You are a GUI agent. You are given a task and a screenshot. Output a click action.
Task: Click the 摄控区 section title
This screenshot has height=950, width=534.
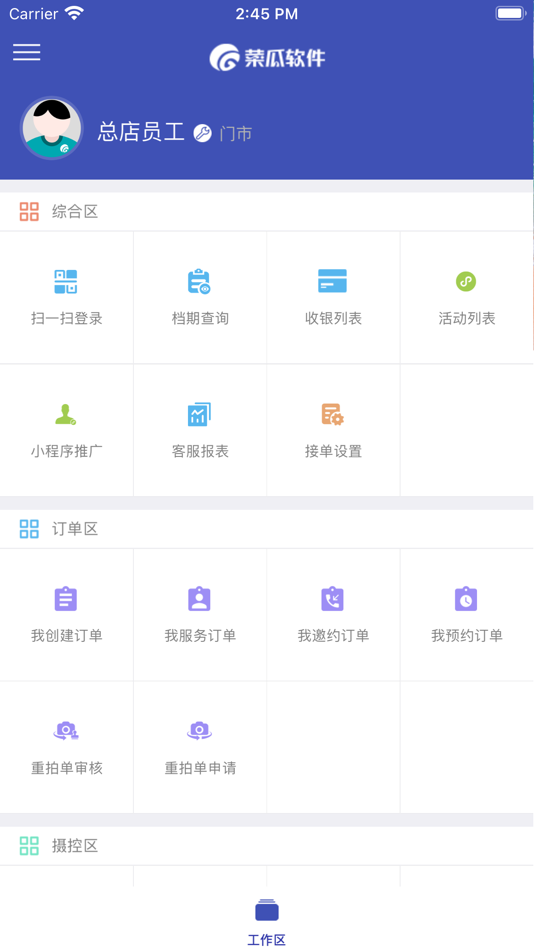pyautogui.click(x=75, y=846)
